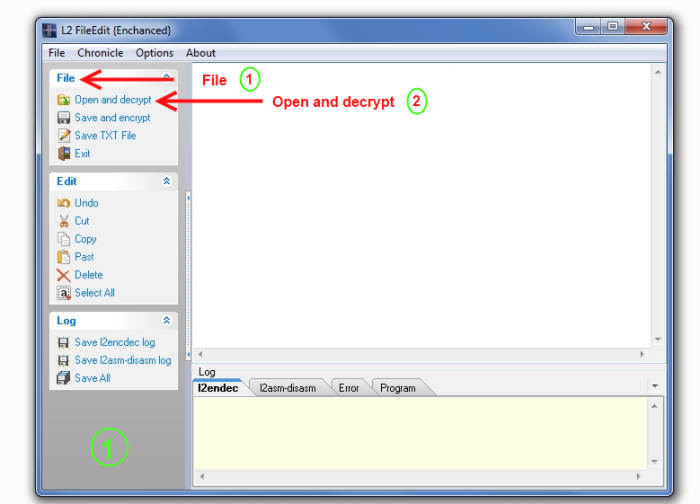
Task: Click the Select All icon
Action: pyautogui.click(x=64, y=293)
